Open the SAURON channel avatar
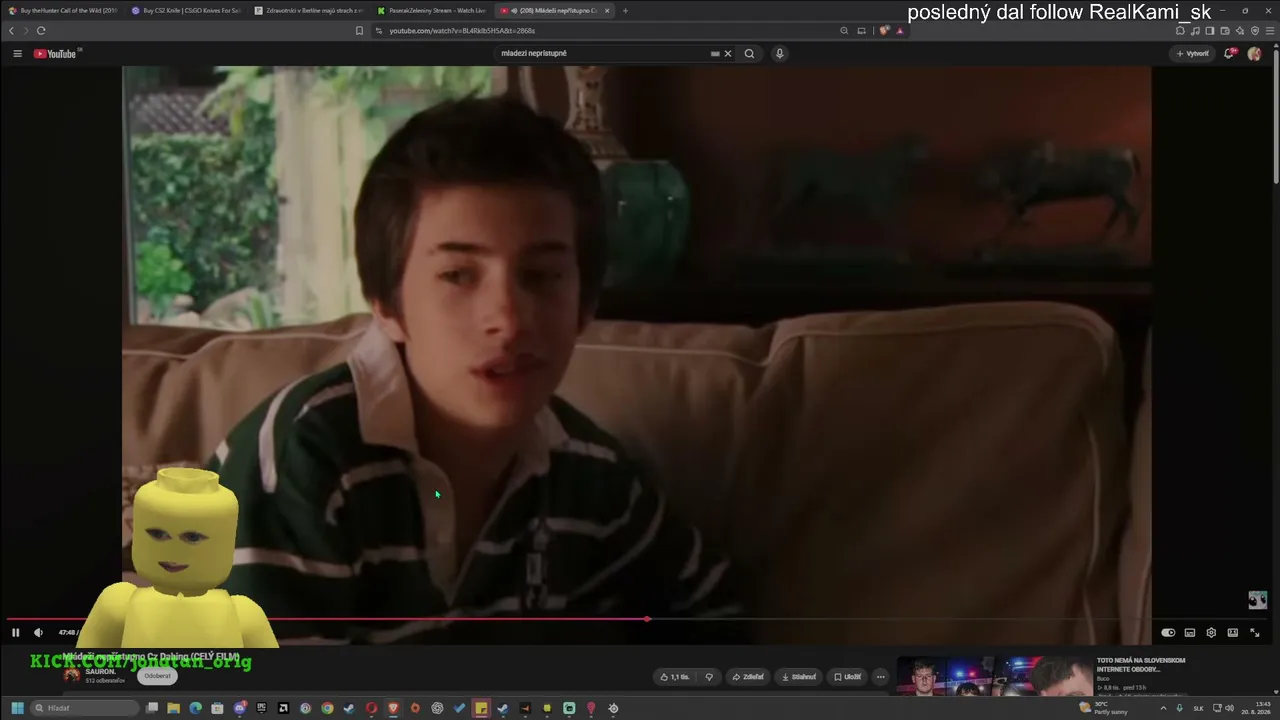Image resolution: width=1280 pixels, height=720 pixels. coord(71,675)
